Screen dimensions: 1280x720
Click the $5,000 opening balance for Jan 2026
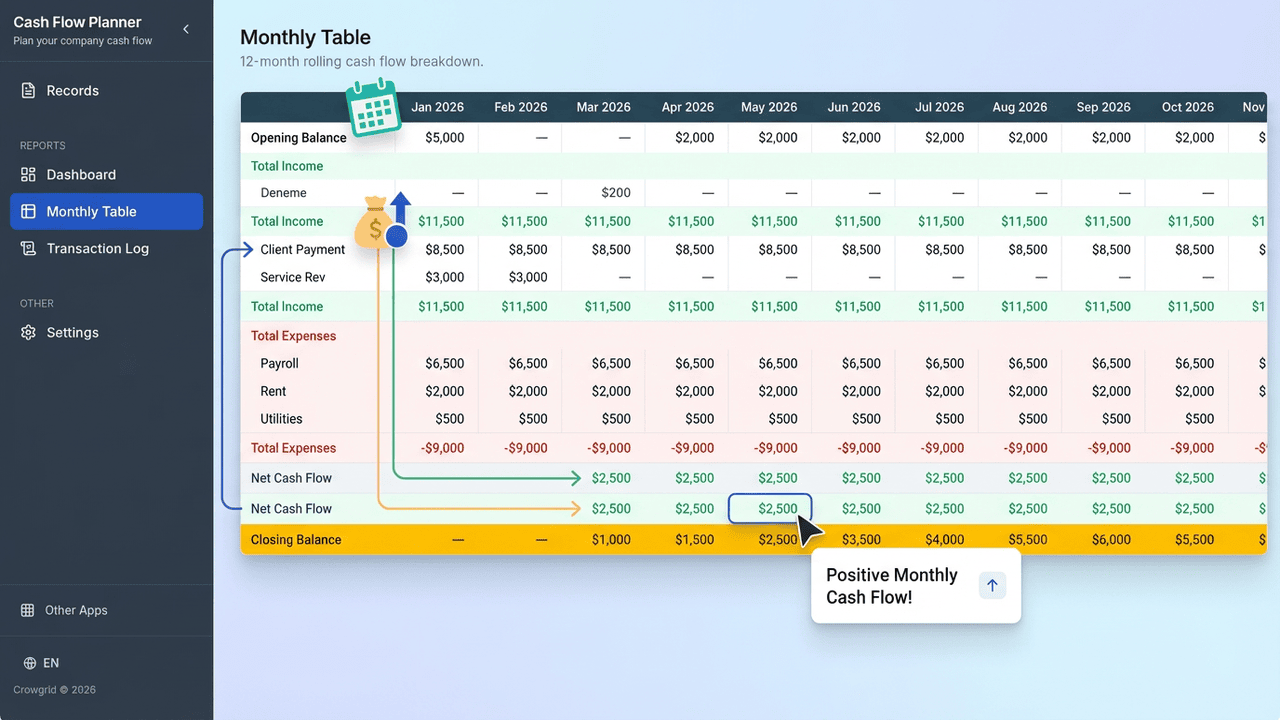pos(445,138)
